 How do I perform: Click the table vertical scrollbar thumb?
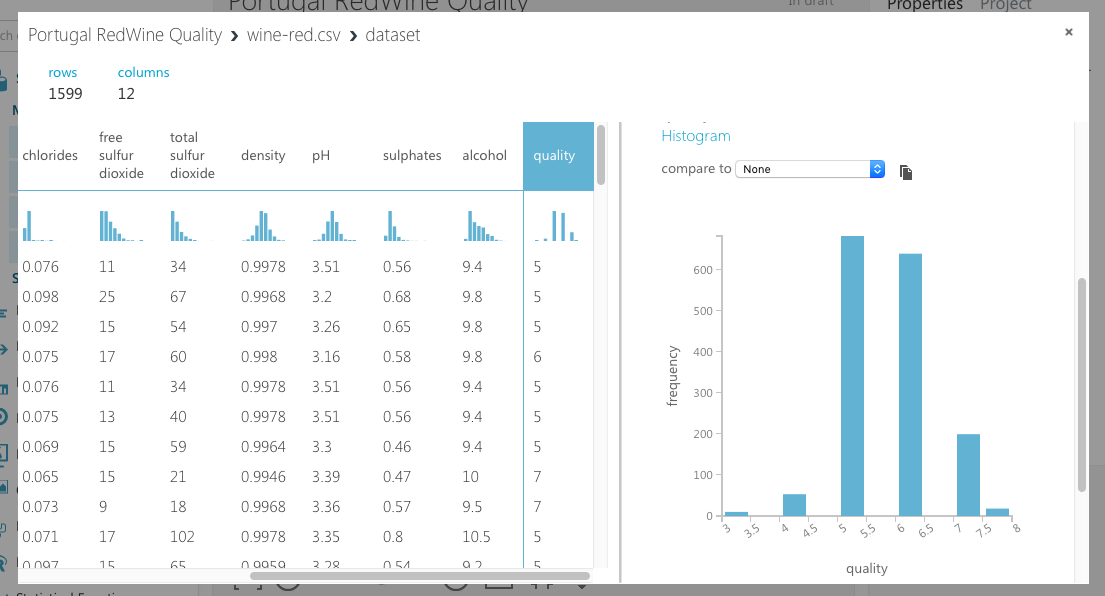tap(600, 155)
